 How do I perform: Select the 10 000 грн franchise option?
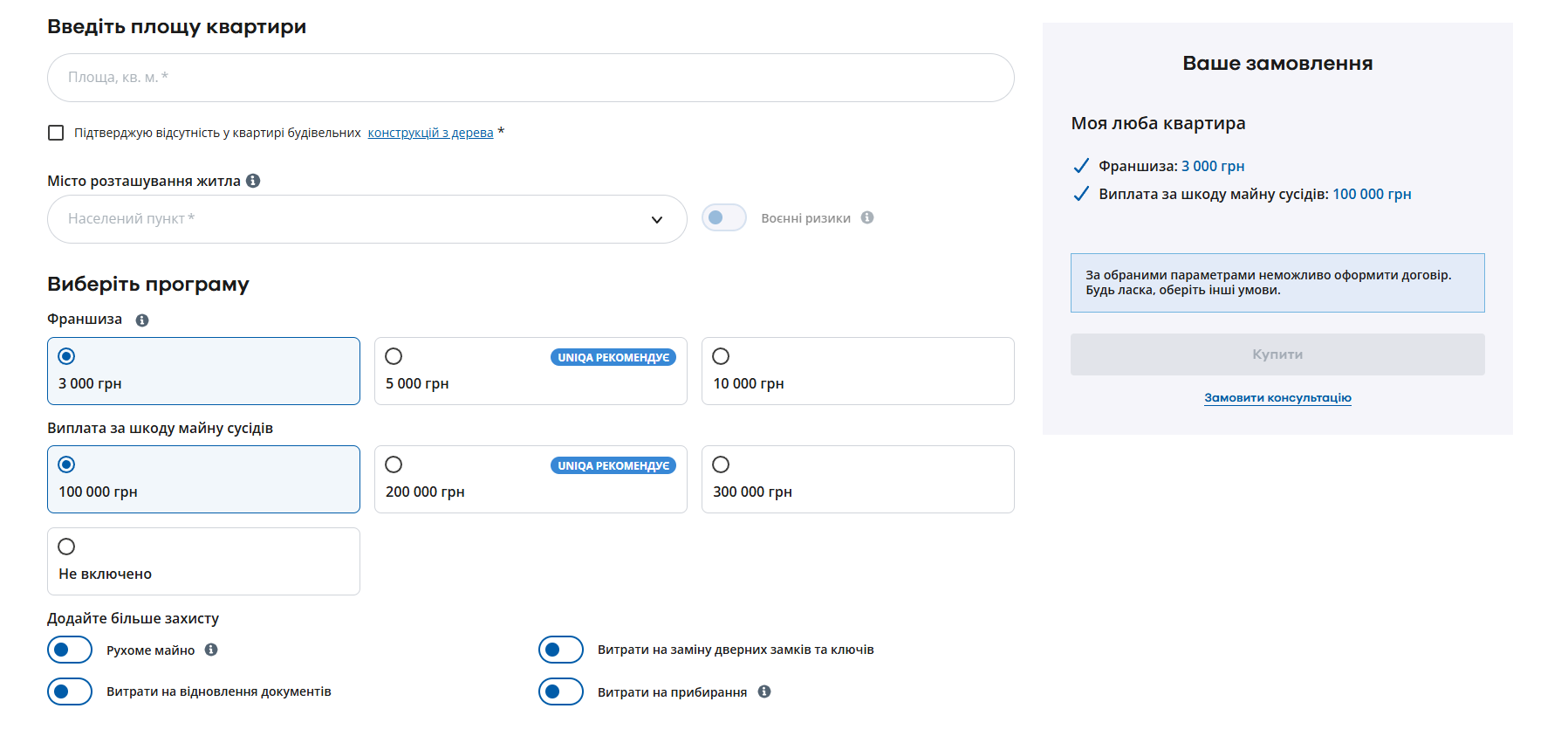point(721,356)
